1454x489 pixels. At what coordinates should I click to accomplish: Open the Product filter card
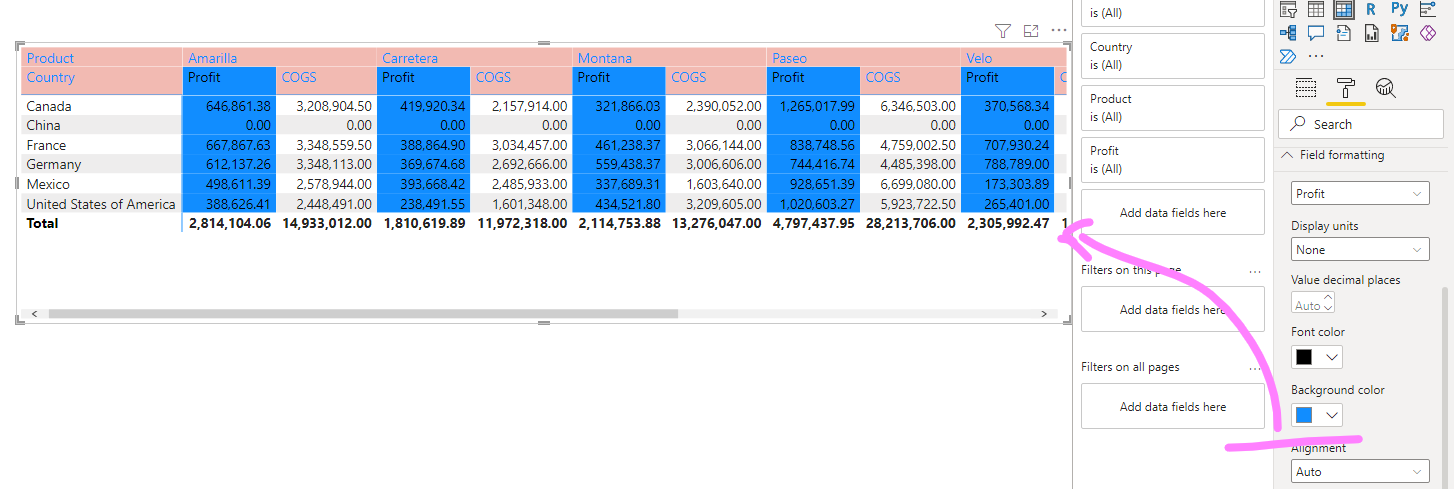(x=1173, y=108)
